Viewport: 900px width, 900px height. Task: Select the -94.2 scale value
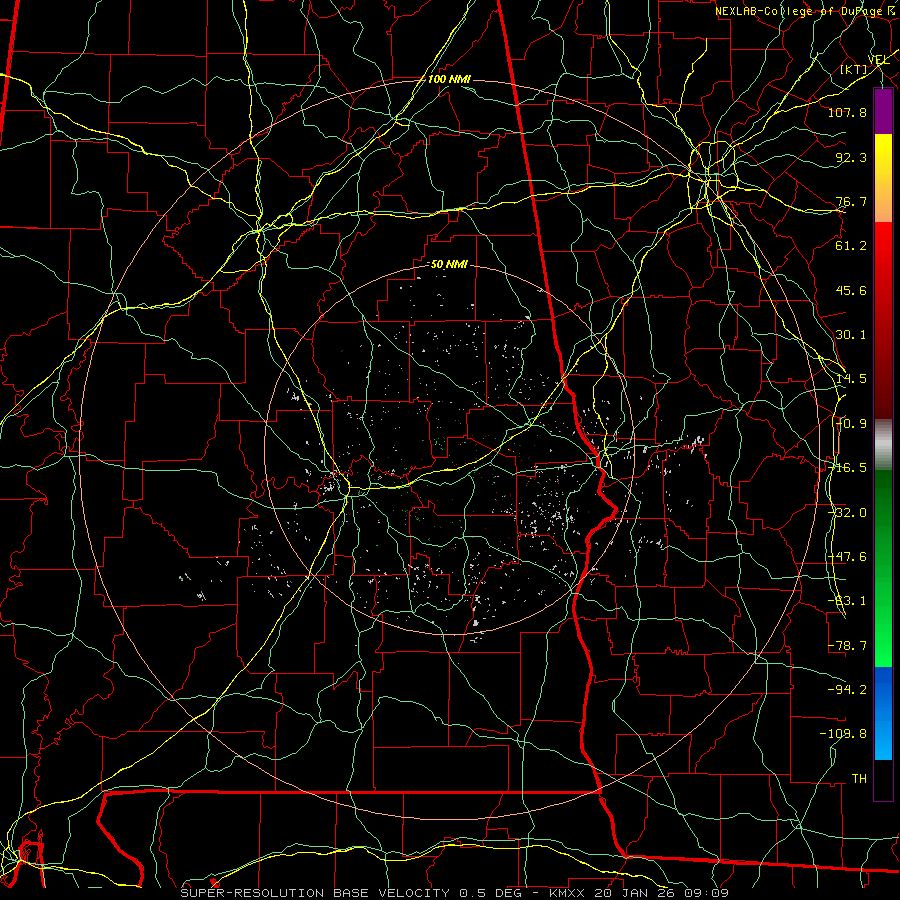click(847, 690)
